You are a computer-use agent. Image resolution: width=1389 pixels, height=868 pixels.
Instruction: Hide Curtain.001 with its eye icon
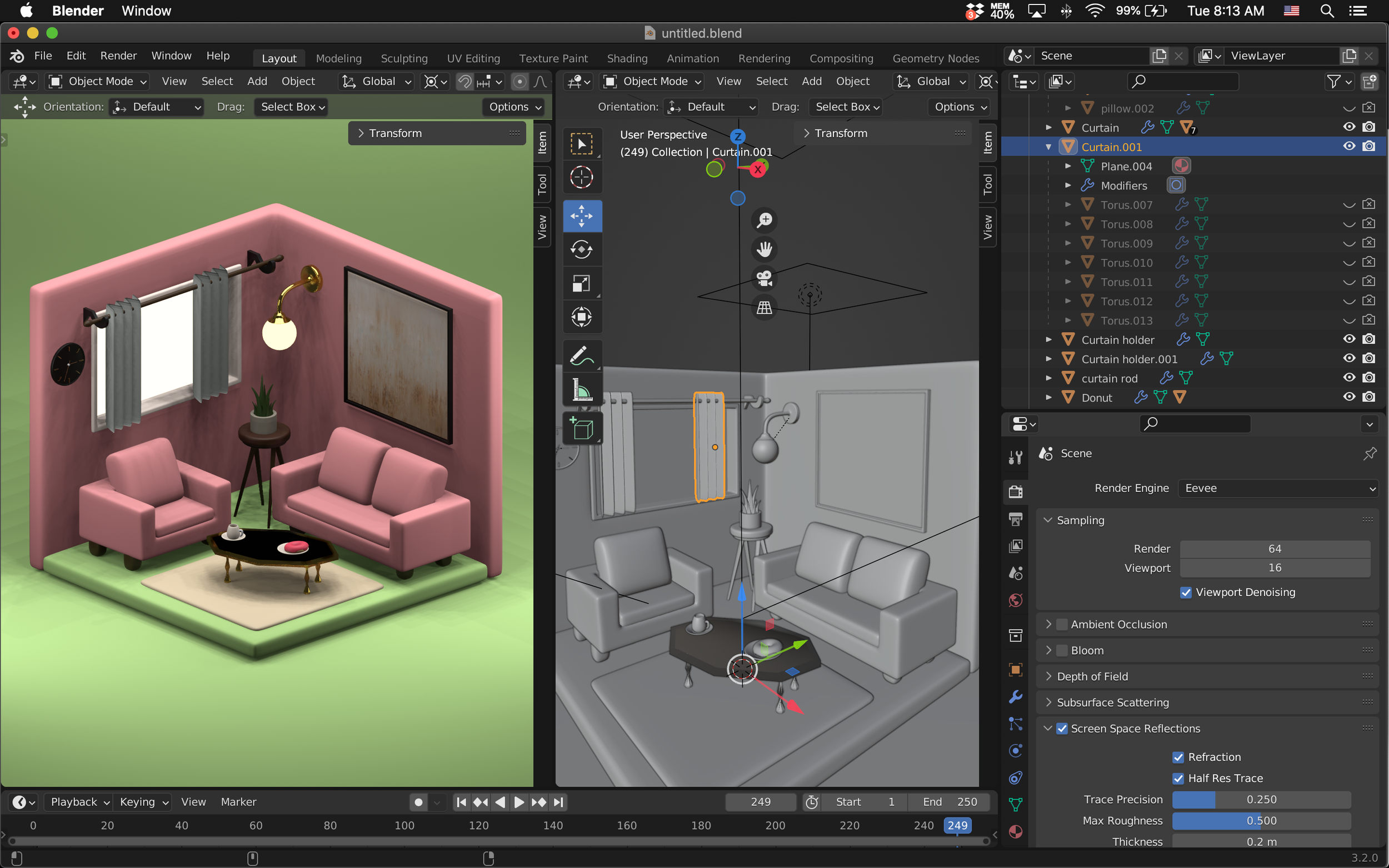click(x=1349, y=147)
